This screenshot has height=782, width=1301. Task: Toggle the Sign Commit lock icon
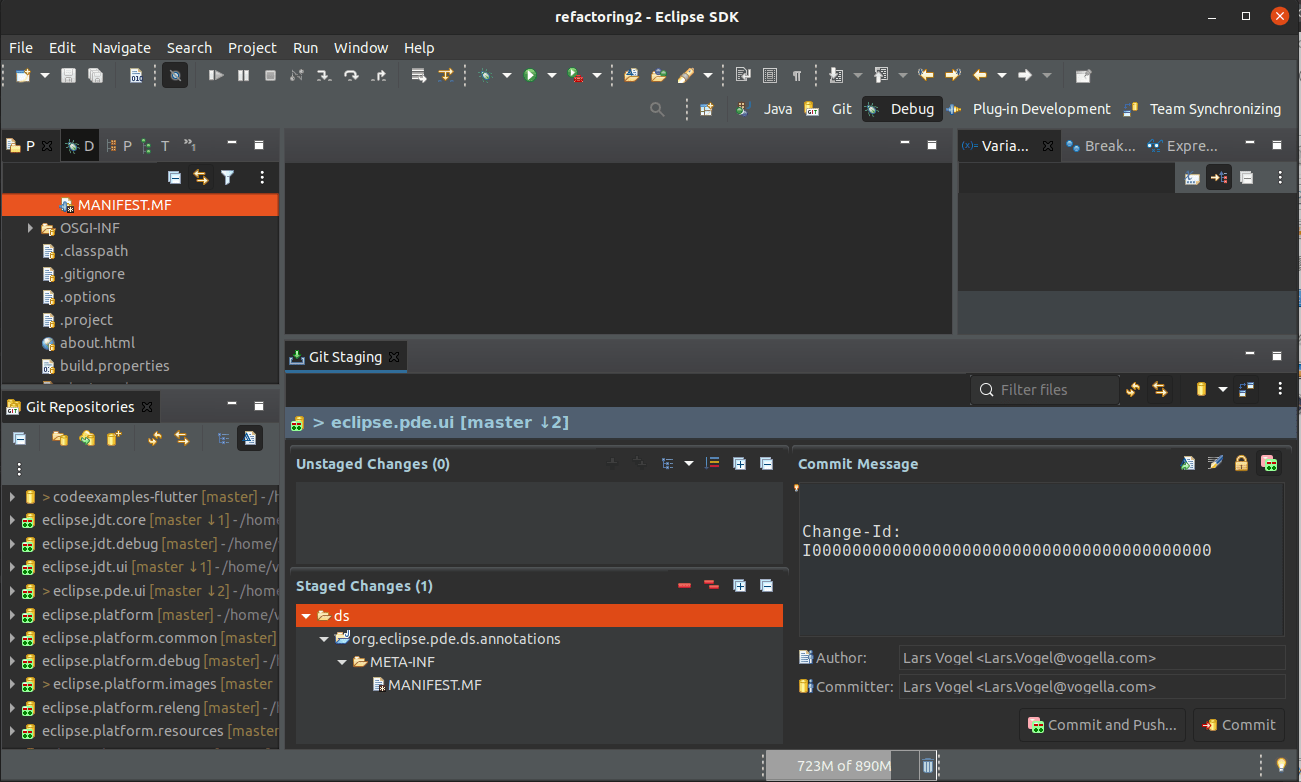1241,463
